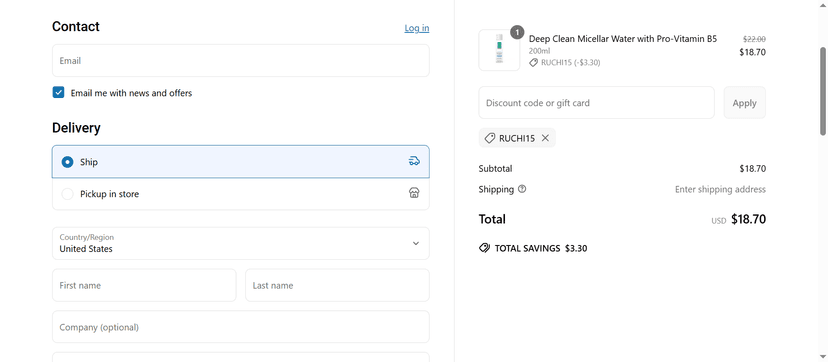828x362 pixels.
Task: Focus the Company (optional) field
Action: coord(241,327)
